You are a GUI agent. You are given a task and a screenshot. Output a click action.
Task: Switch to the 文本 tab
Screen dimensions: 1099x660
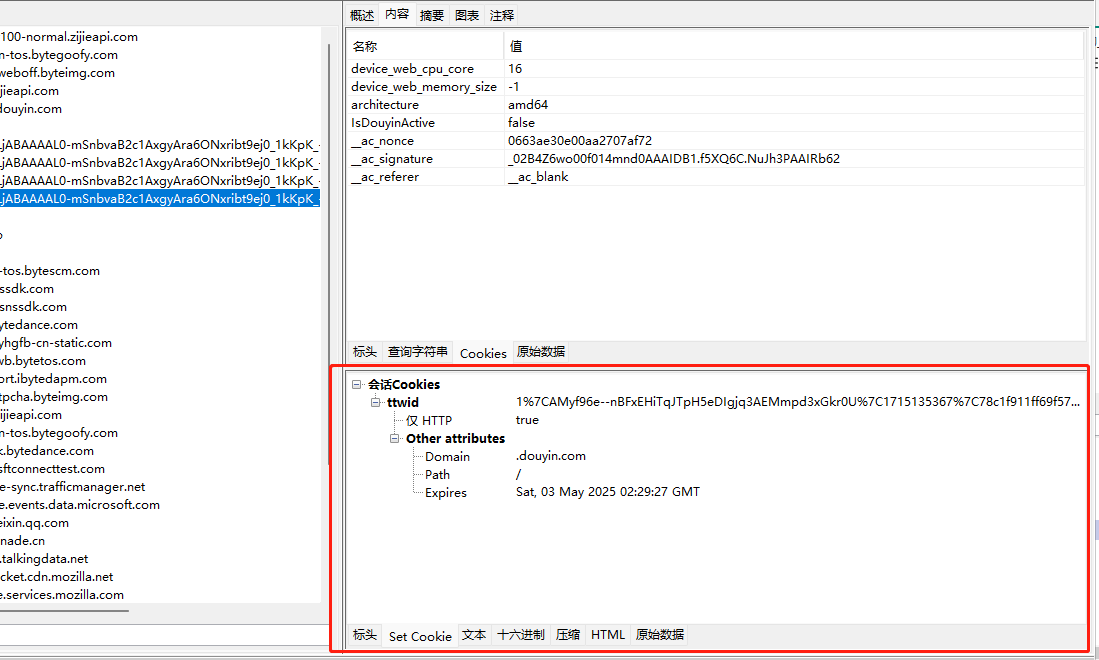pyautogui.click(x=474, y=635)
